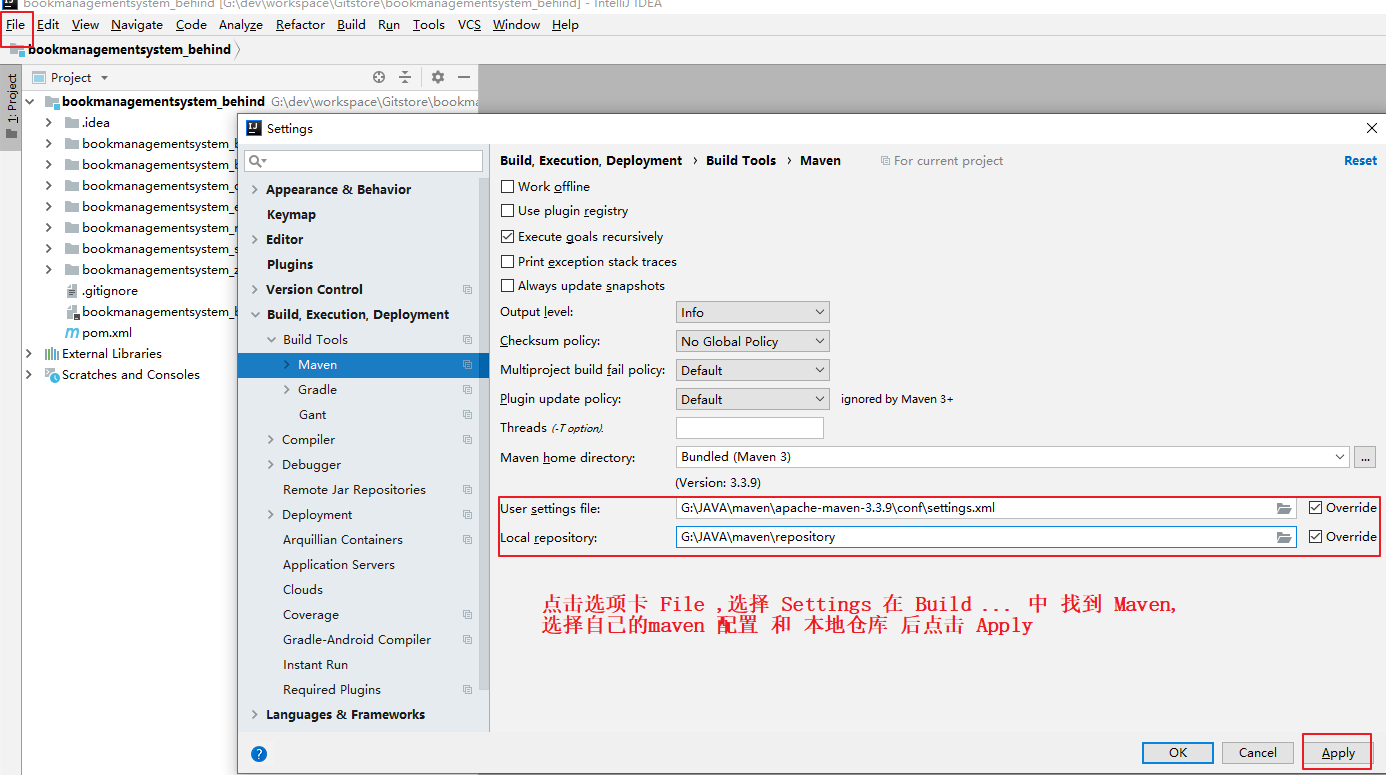Viewport: 1386px width, 775px height.
Task: Open the Output level dropdown
Action: pyautogui.click(x=752, y=313)
